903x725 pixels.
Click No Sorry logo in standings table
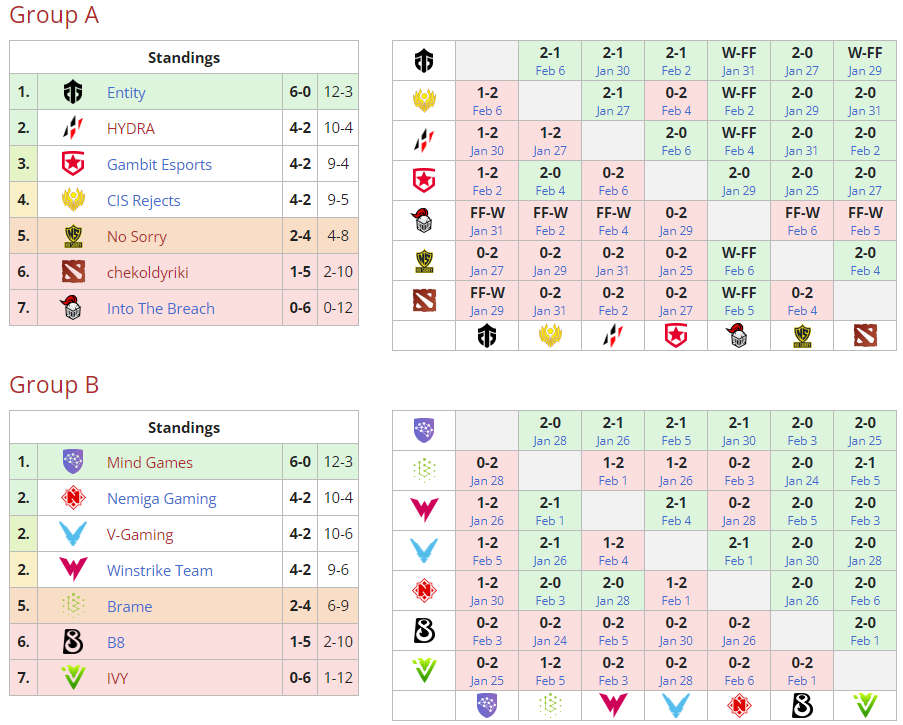point(73,237)
